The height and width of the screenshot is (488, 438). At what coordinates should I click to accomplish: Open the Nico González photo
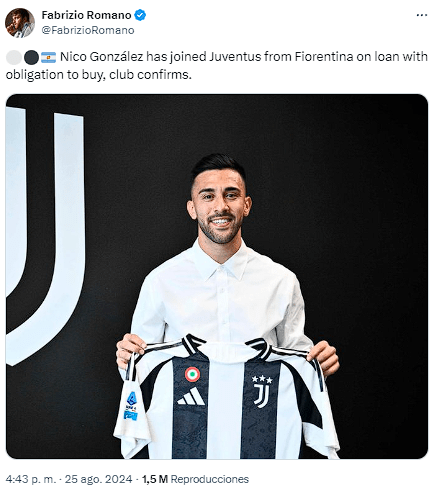(217, 276)
